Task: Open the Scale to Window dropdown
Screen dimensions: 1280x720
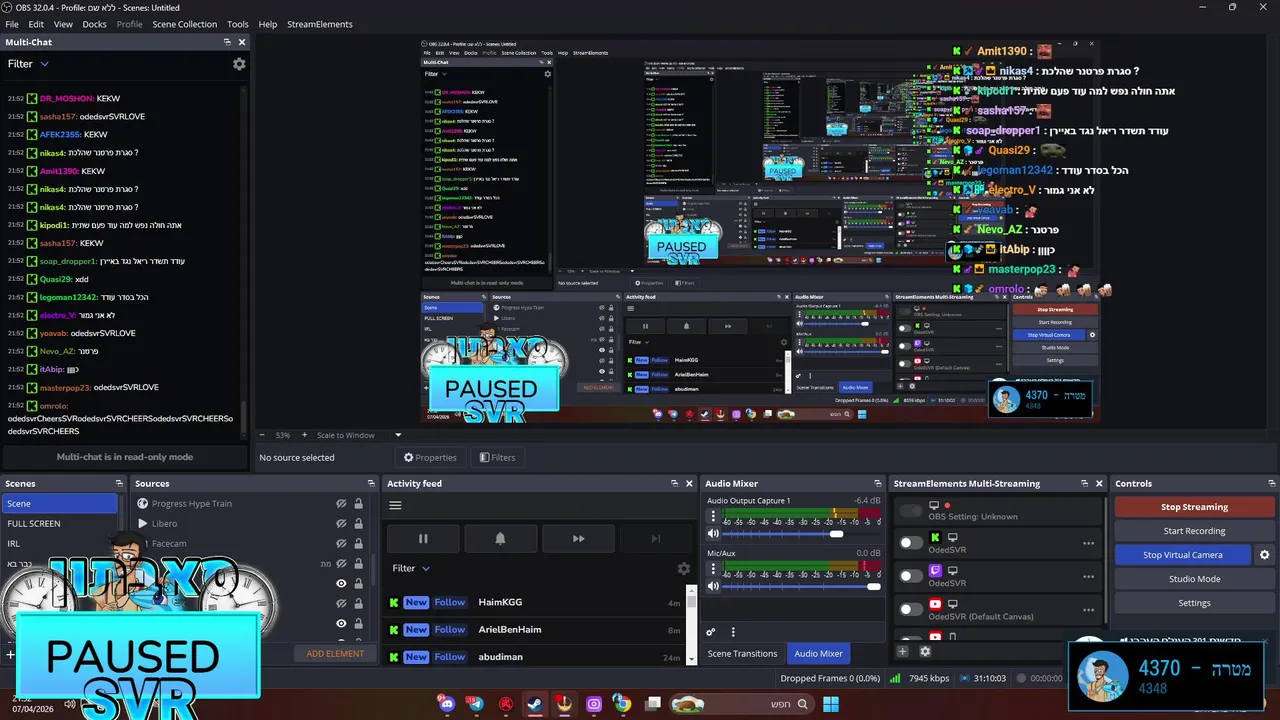Action: point(397,435)
